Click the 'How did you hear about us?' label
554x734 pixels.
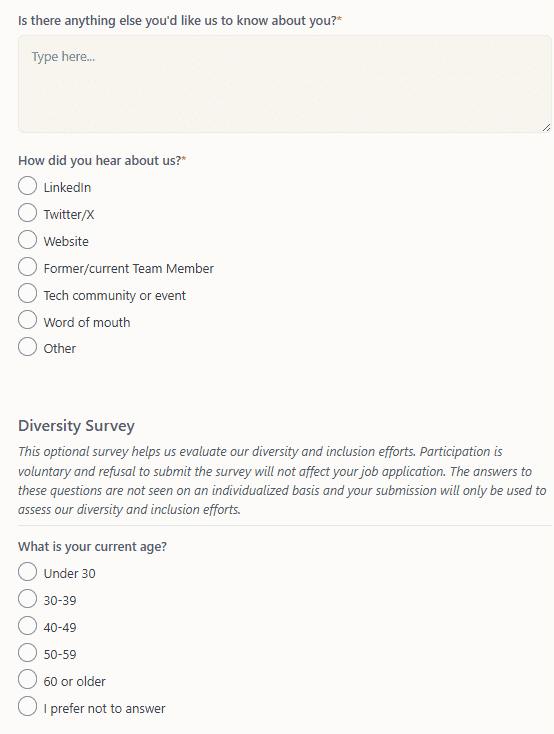pyautogui.click(x=102, y=161)
